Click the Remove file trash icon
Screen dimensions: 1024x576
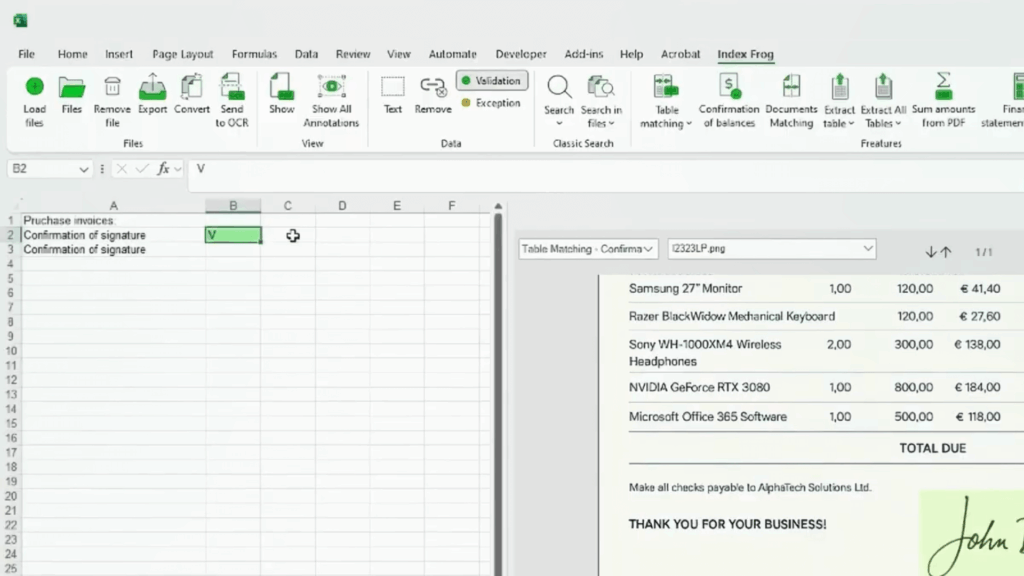(112, 86)
